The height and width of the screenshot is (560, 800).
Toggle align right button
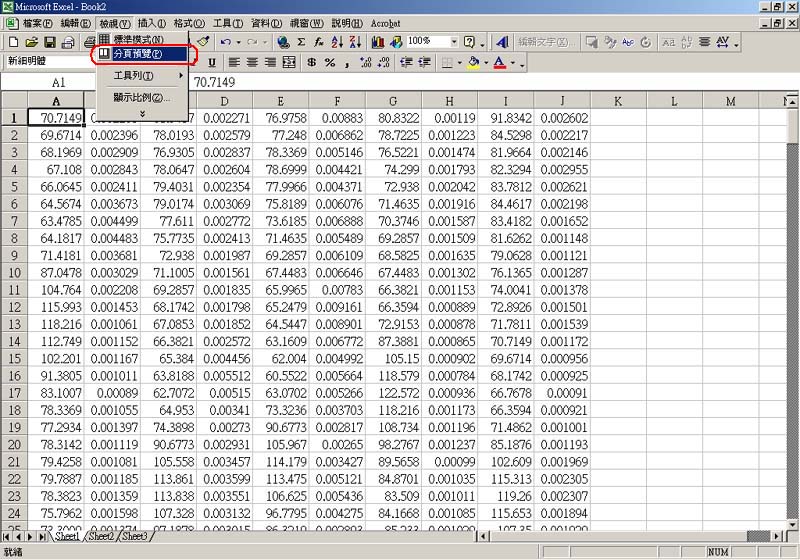(270, 62)
